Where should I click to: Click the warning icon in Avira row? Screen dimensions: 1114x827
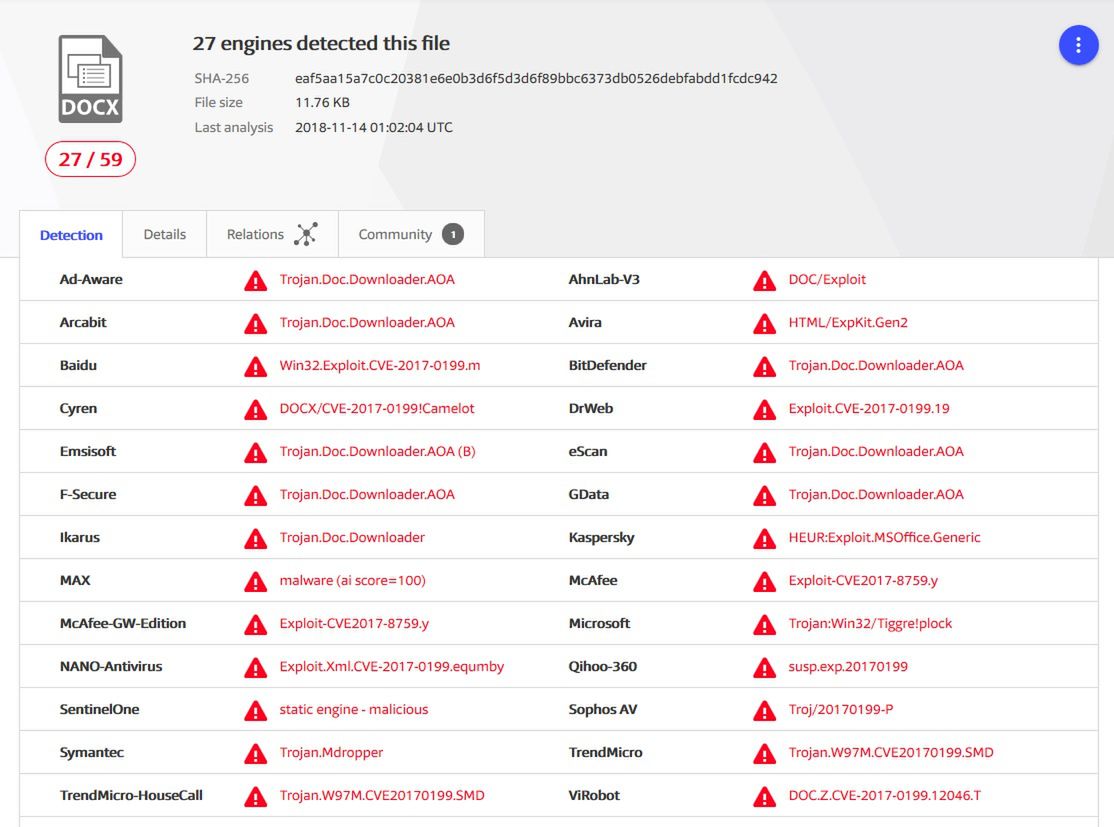point(764,323)
